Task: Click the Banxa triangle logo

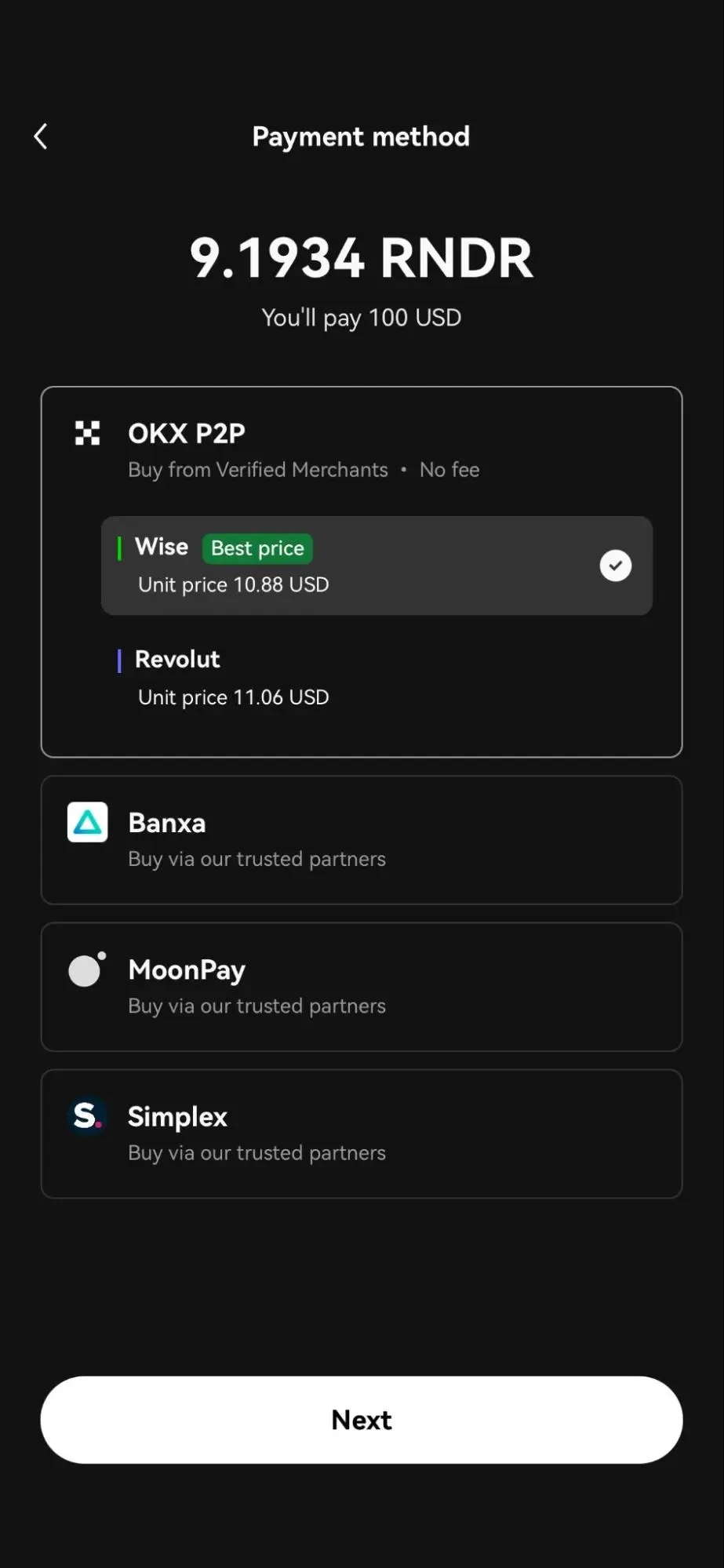Action: point(87,822)
